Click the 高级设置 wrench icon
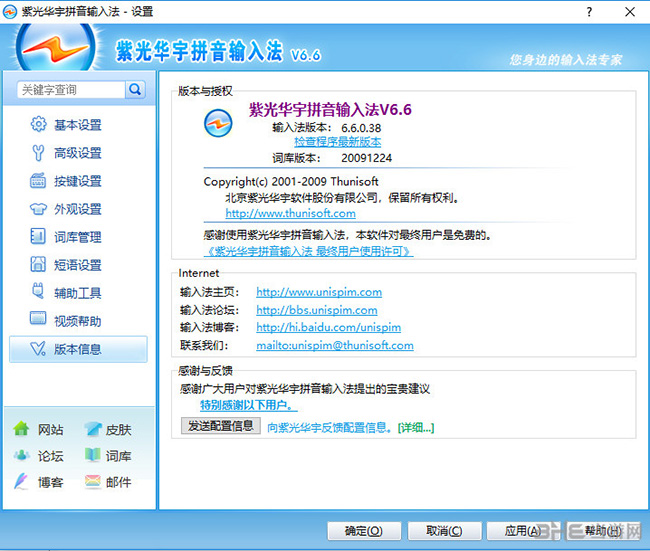The height and width of the screenshot is (551, 650). (38, 153)
